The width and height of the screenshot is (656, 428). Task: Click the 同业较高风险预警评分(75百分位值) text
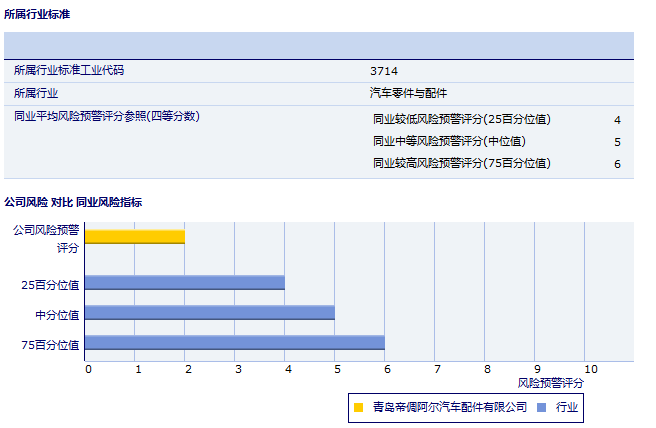coord(461,163)
